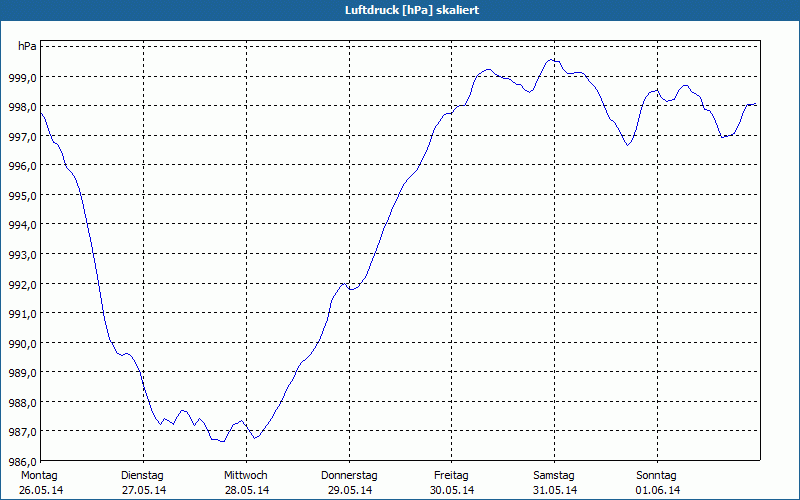This screenshot has width=800, height=500.
Task: Select the 998,0 y-axis value
Action: pos(23,107)
